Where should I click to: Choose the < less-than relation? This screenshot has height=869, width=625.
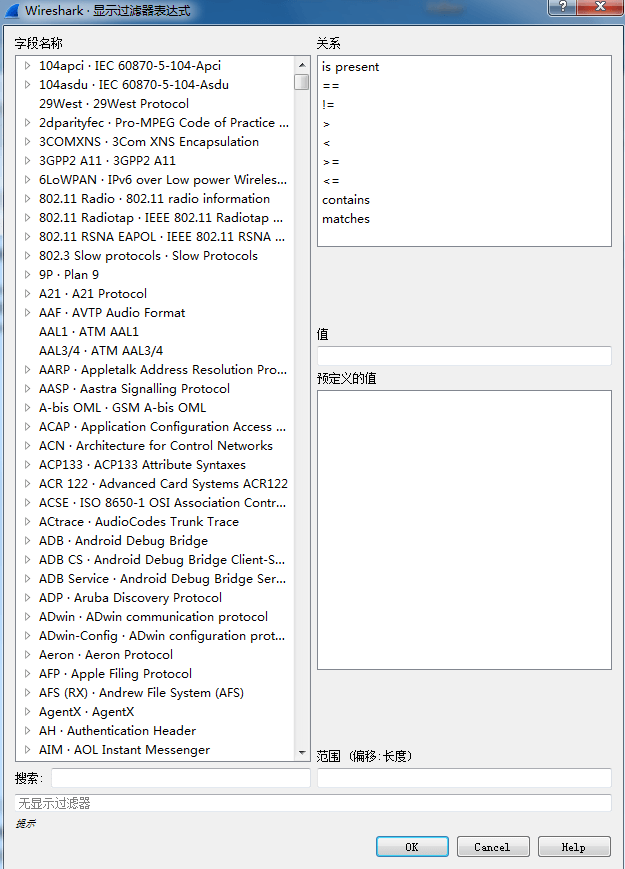[x=326, y=143]
